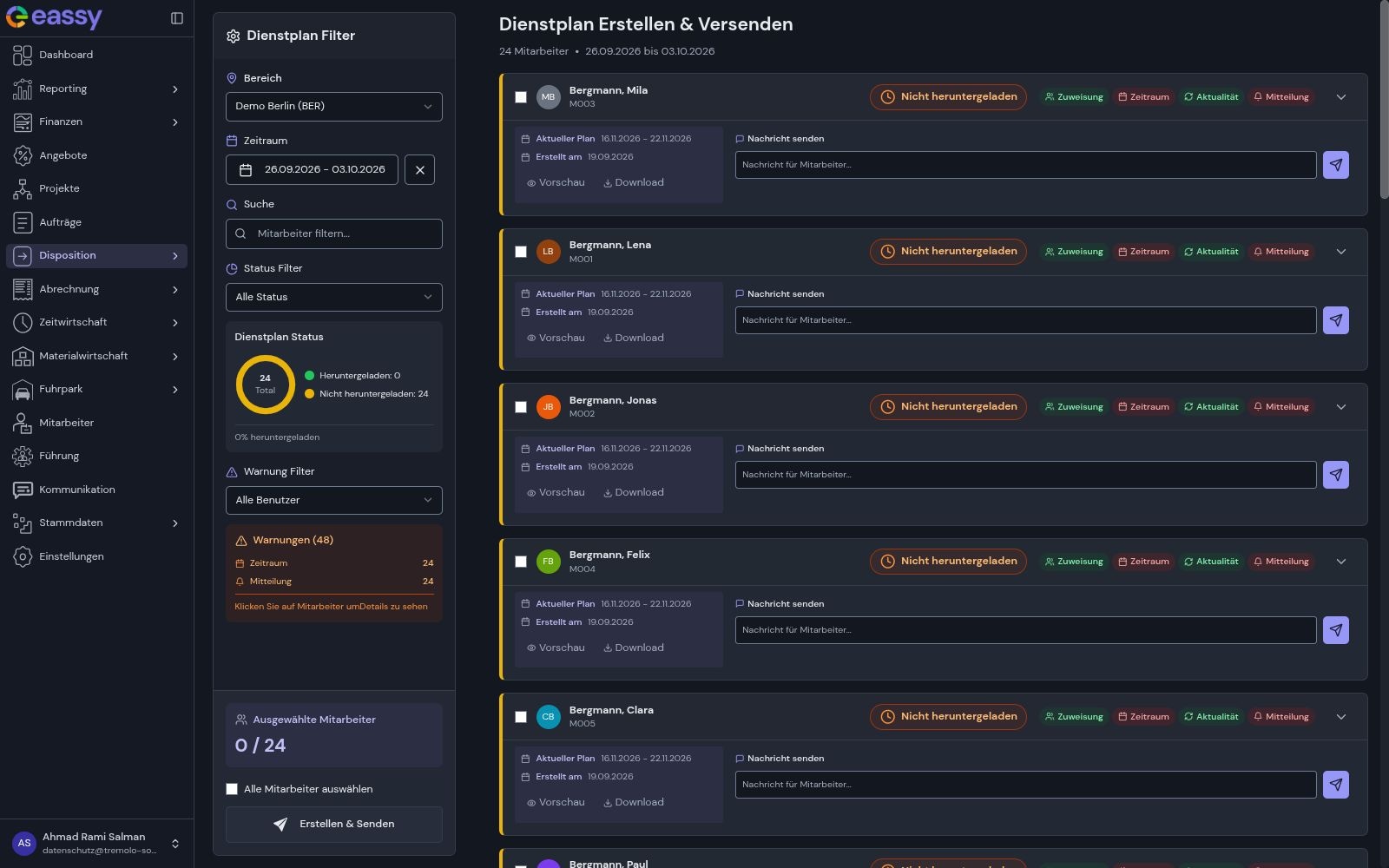Expand Bergmann, Mila card chevron
This screenshot has height=868, width=1389.
(x=1341, y=97)
